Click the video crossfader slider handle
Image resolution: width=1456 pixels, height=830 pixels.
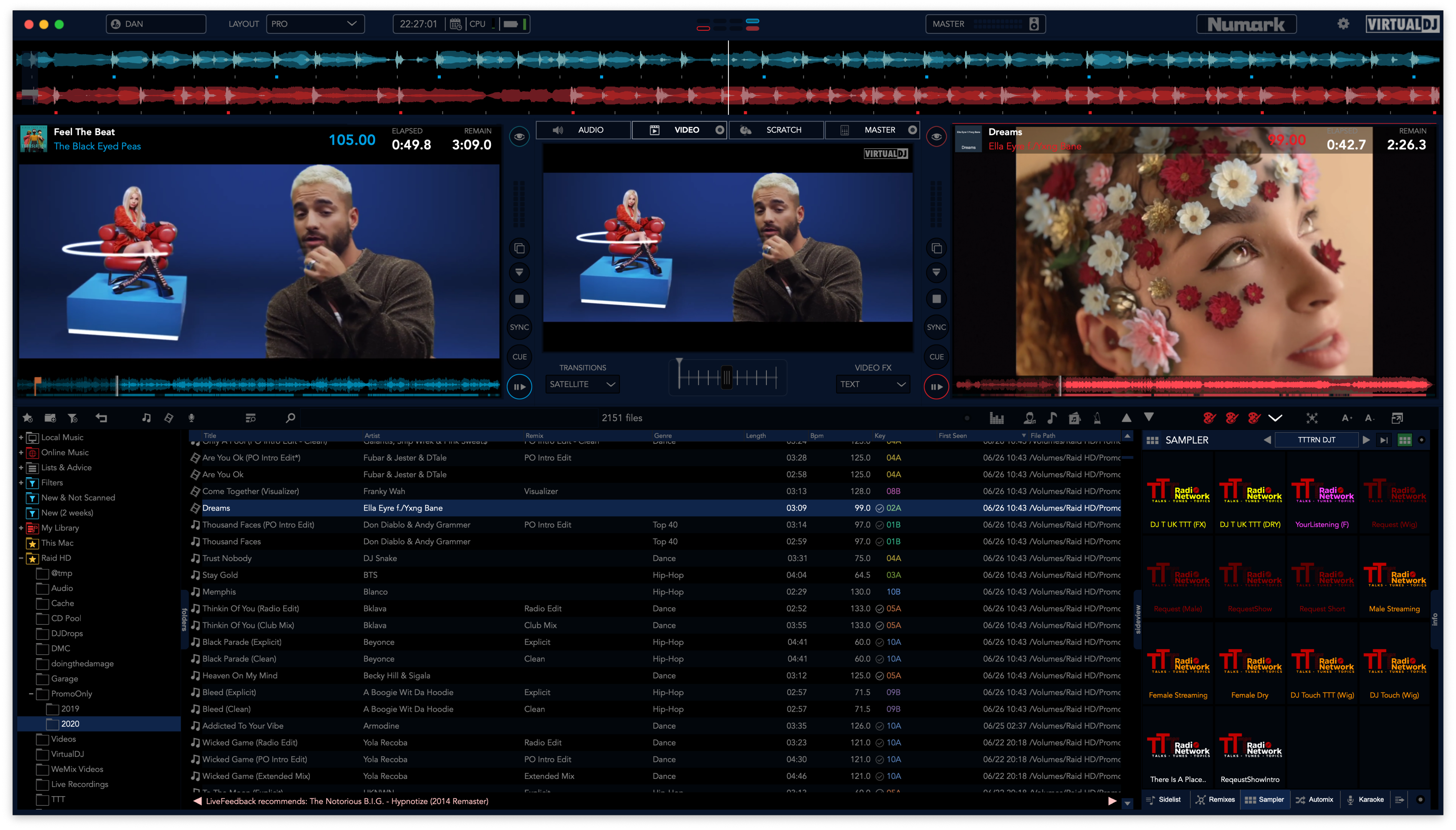[x=726, y=377]
